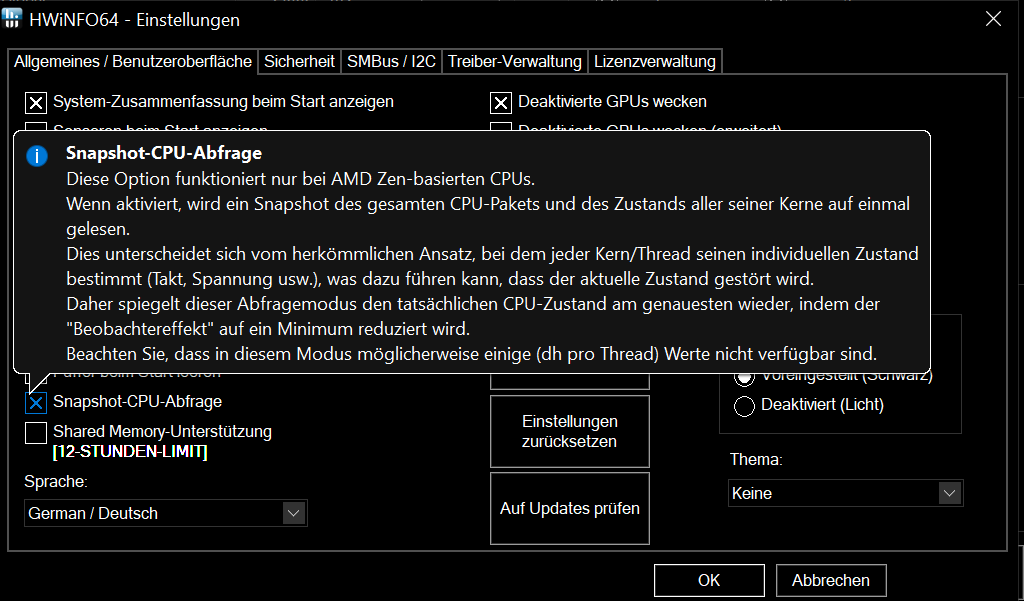Close the Einstellungen window

993,19
